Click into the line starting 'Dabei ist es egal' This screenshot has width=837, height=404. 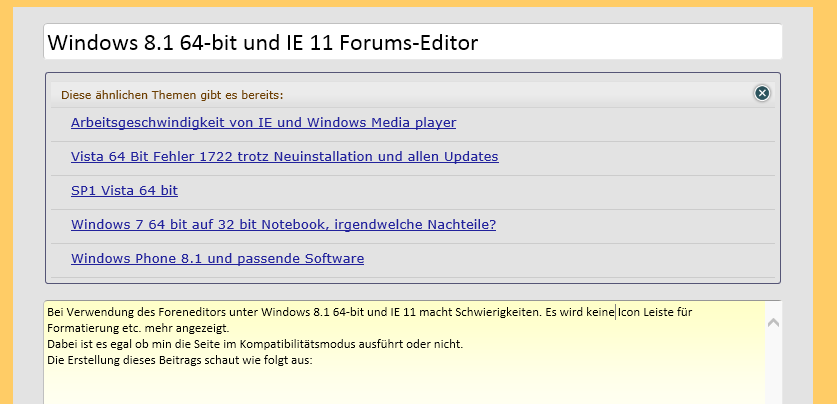pyautogui.click(x=255, y=344)
